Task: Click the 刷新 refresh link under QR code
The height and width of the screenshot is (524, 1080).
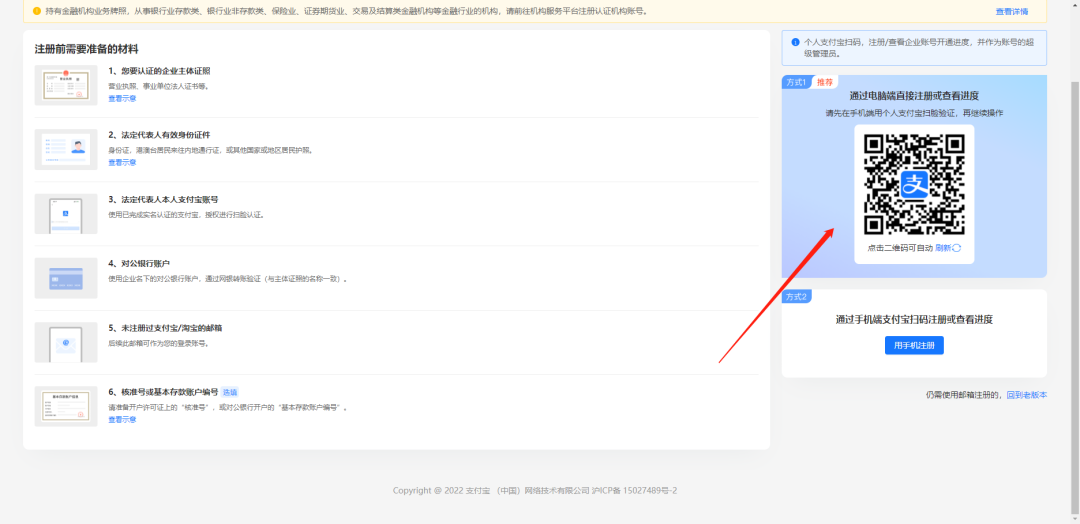Action: tap(948, 248)
